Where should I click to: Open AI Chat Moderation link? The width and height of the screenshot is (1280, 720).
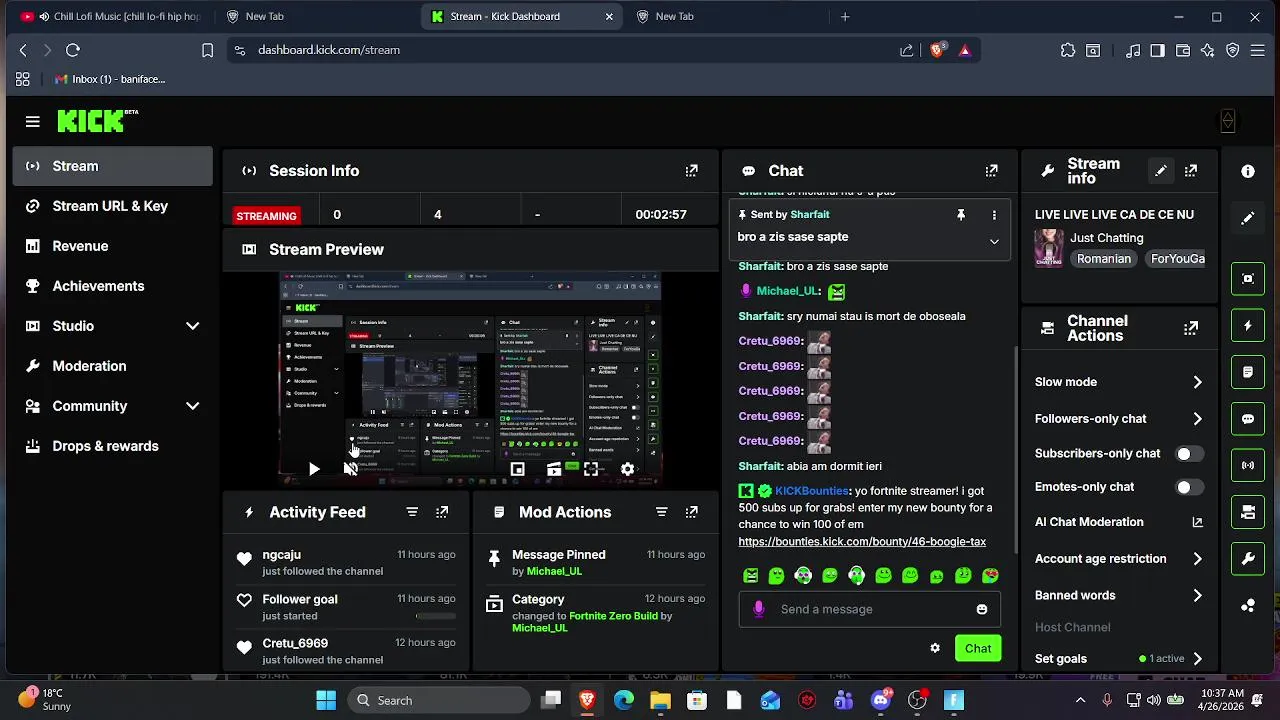click(x=1119, y=522)
